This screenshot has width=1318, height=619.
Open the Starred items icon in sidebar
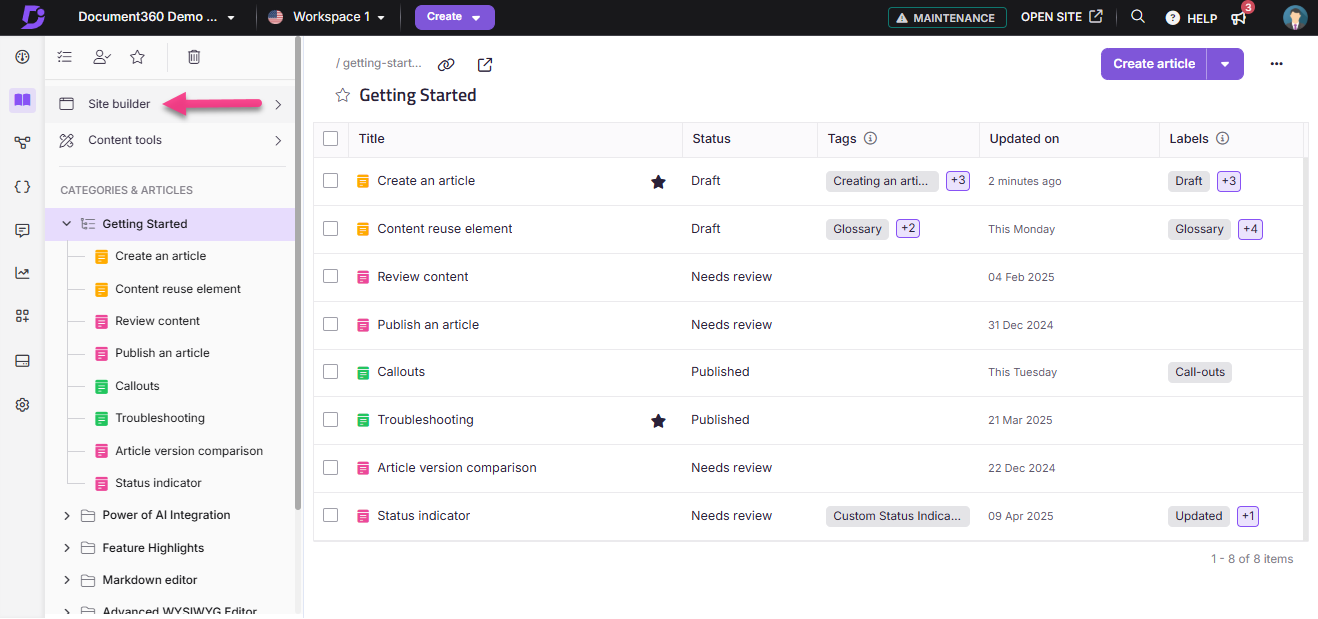[x=137, y=57]
